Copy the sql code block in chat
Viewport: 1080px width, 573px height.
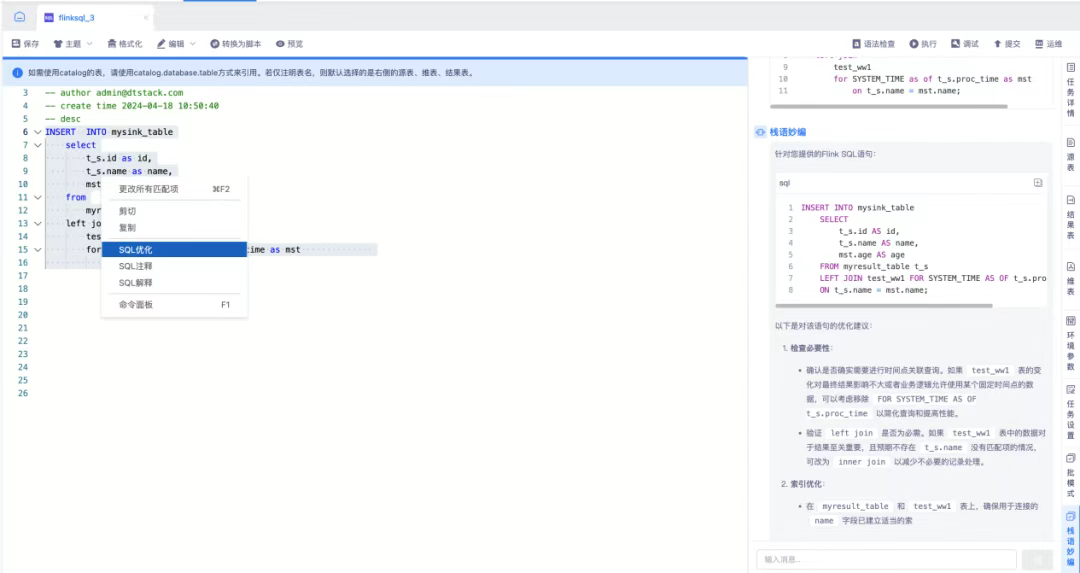coord(1037,183)
